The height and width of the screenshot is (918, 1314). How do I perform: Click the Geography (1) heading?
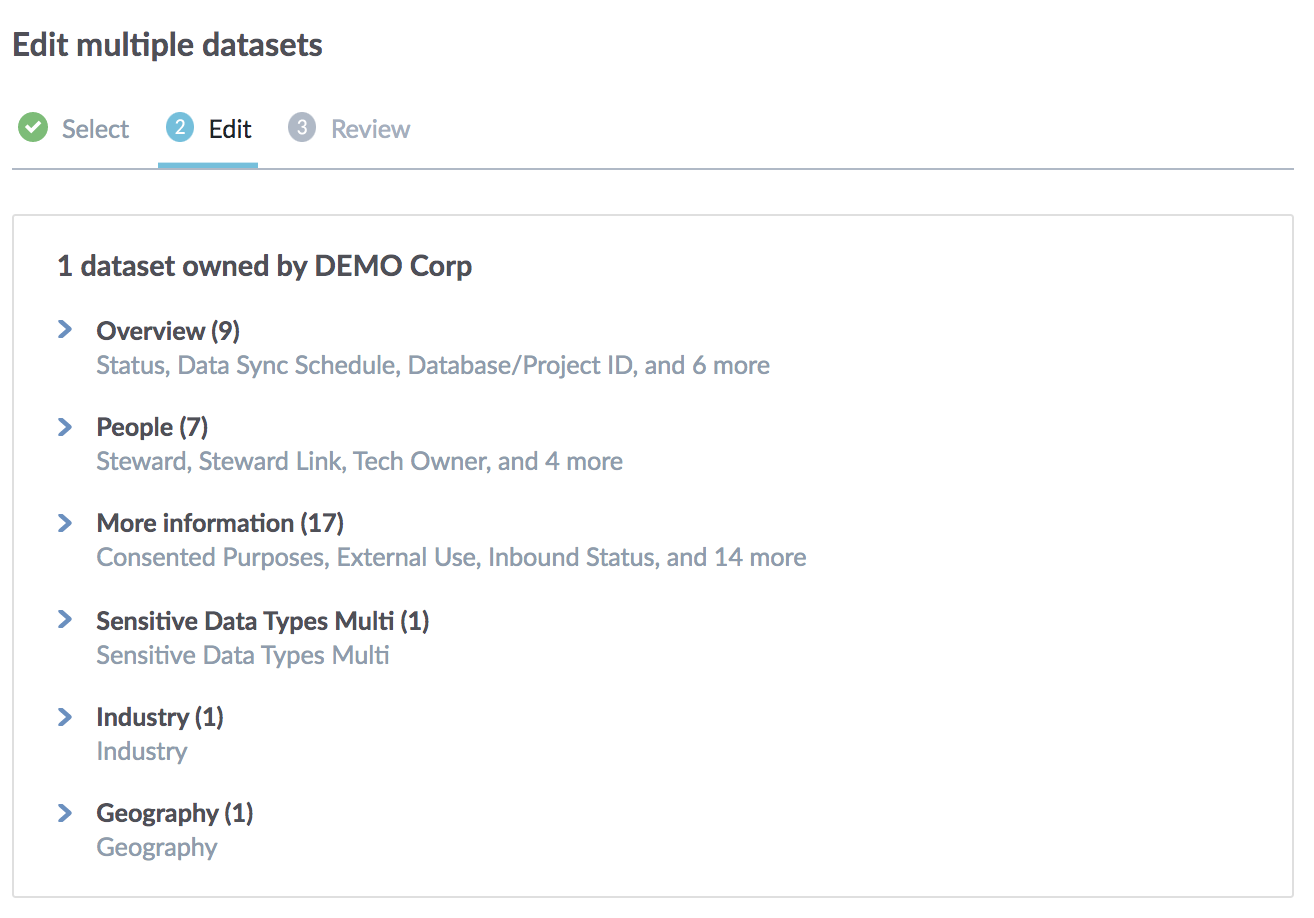point(175,814)
